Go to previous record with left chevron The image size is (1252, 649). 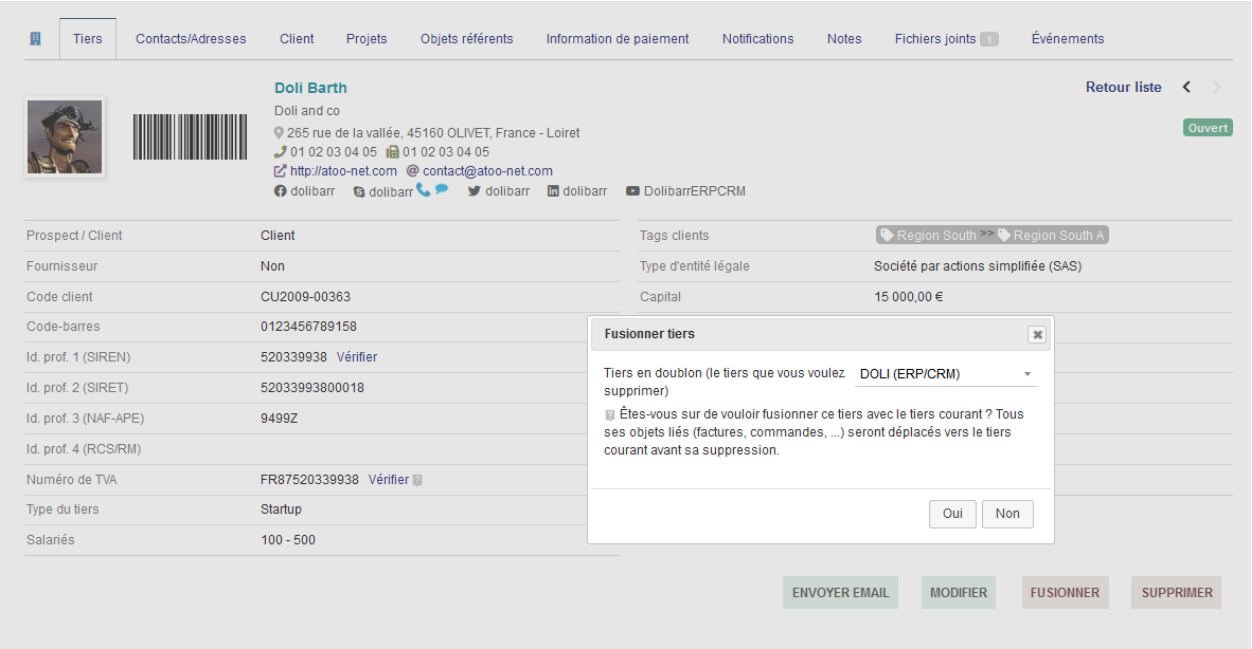1187,87
